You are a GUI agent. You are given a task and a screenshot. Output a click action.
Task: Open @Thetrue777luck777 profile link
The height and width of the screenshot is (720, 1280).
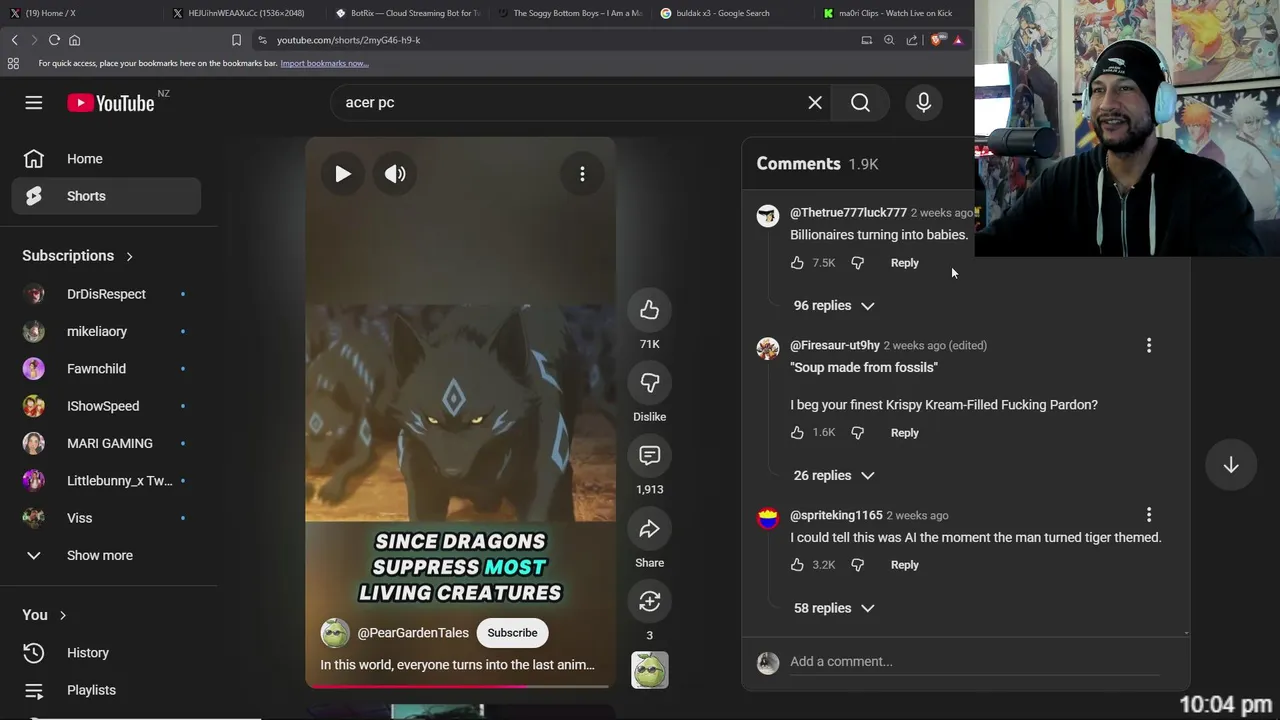[x=848, y=213]
